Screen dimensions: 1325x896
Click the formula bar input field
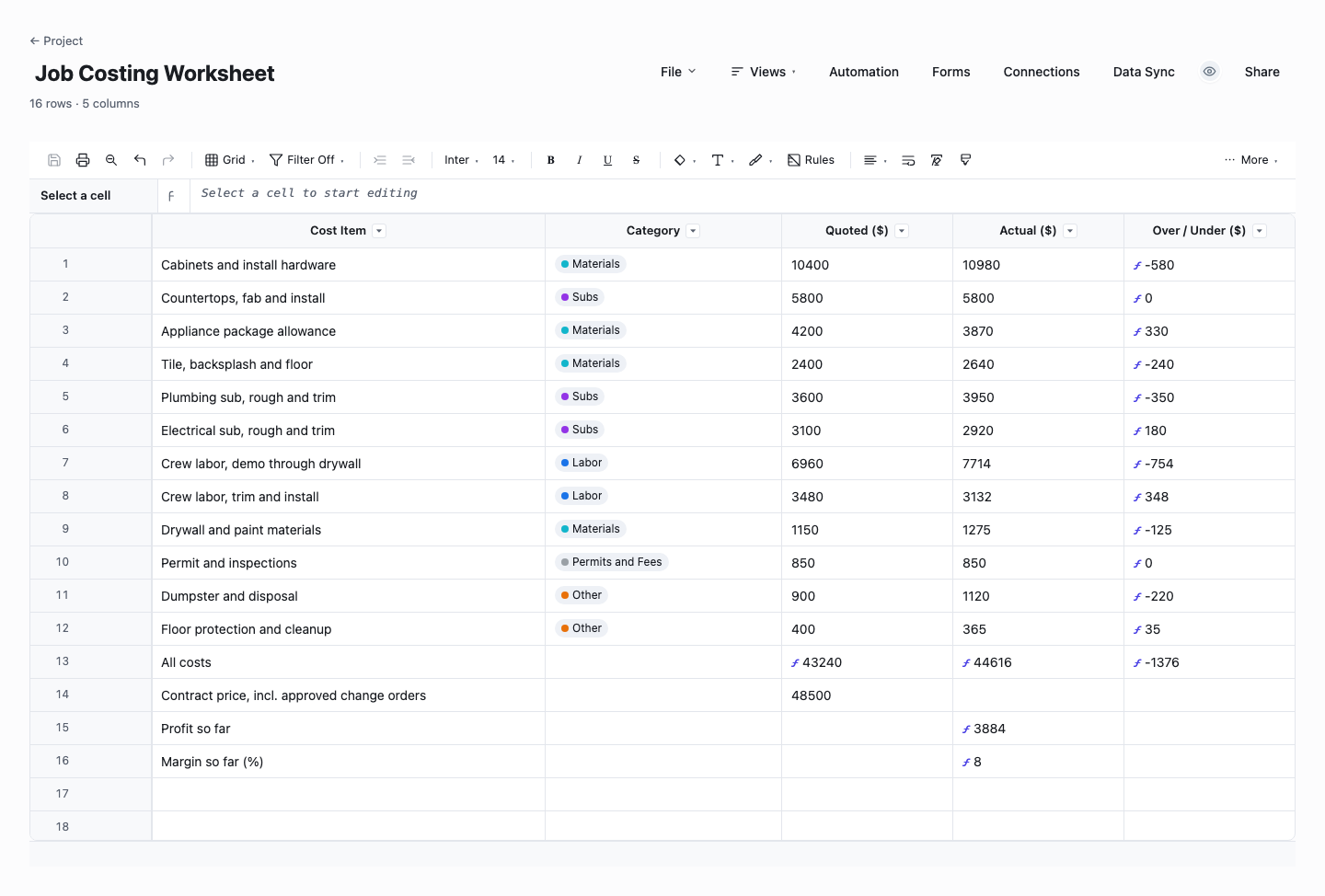click(x=743, y=194)
